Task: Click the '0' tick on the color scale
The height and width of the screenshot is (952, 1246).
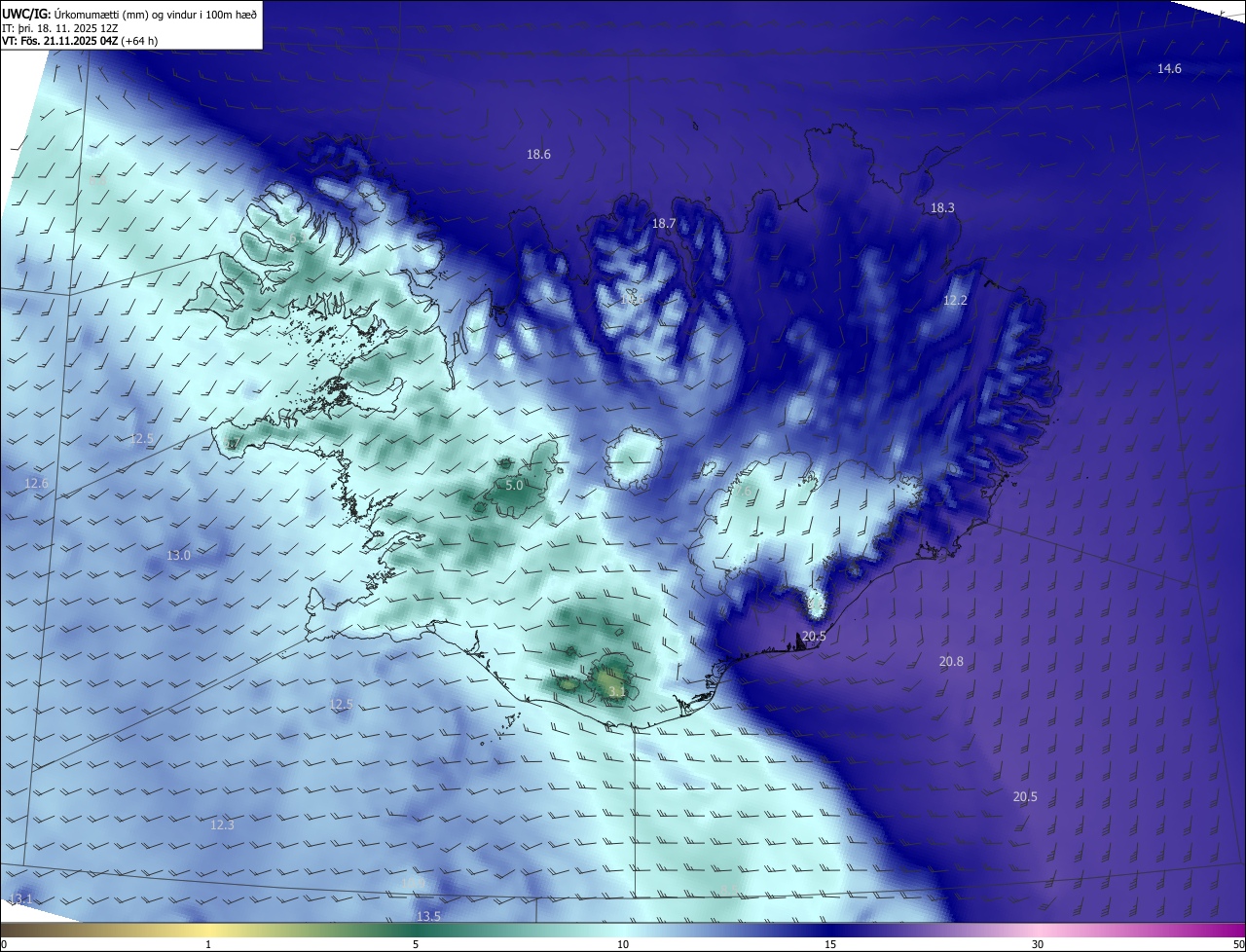Action: coord(4,944)
